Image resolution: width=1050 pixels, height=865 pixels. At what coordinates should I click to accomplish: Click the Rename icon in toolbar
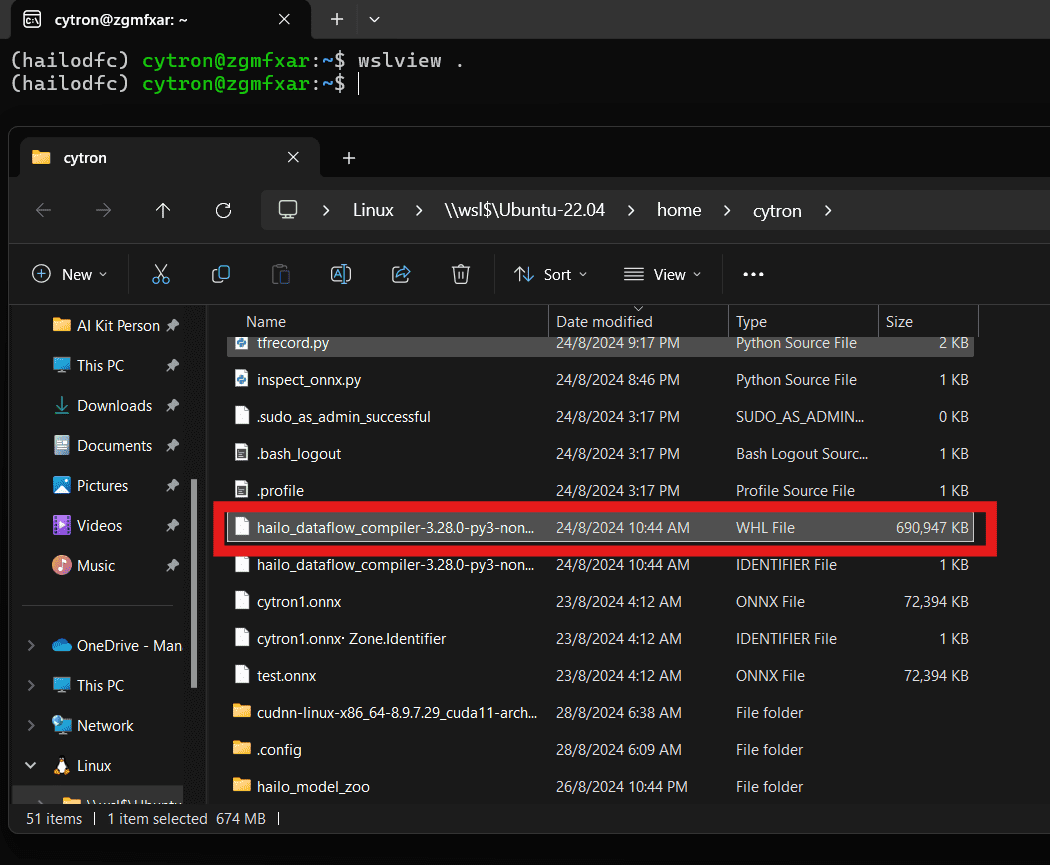(x=341, y=274)
